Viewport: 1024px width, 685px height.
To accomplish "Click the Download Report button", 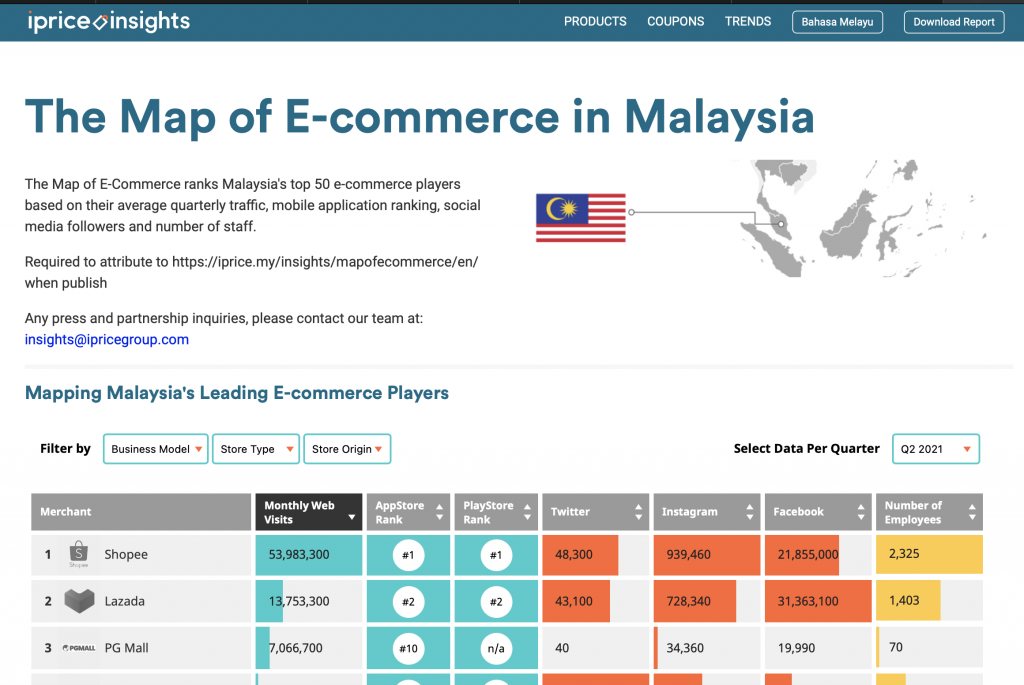I will (954, 22).
